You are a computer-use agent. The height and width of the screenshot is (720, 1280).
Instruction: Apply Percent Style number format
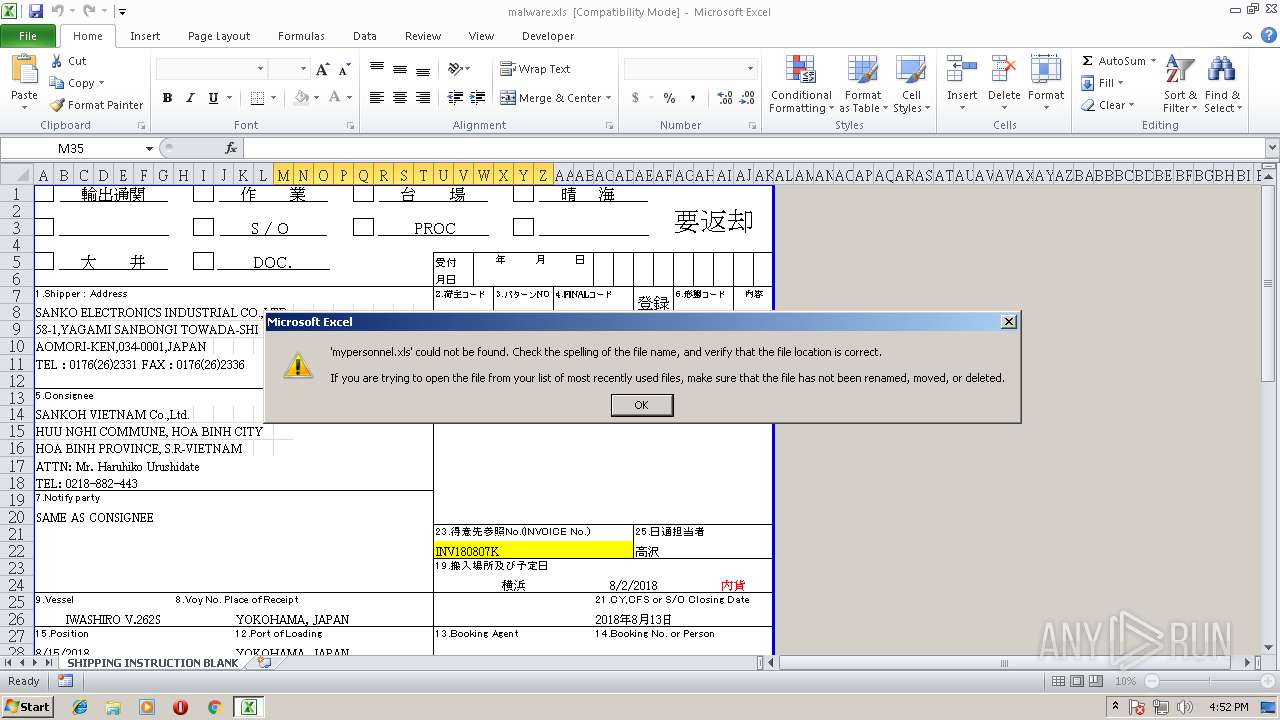[x=669, y=98]
